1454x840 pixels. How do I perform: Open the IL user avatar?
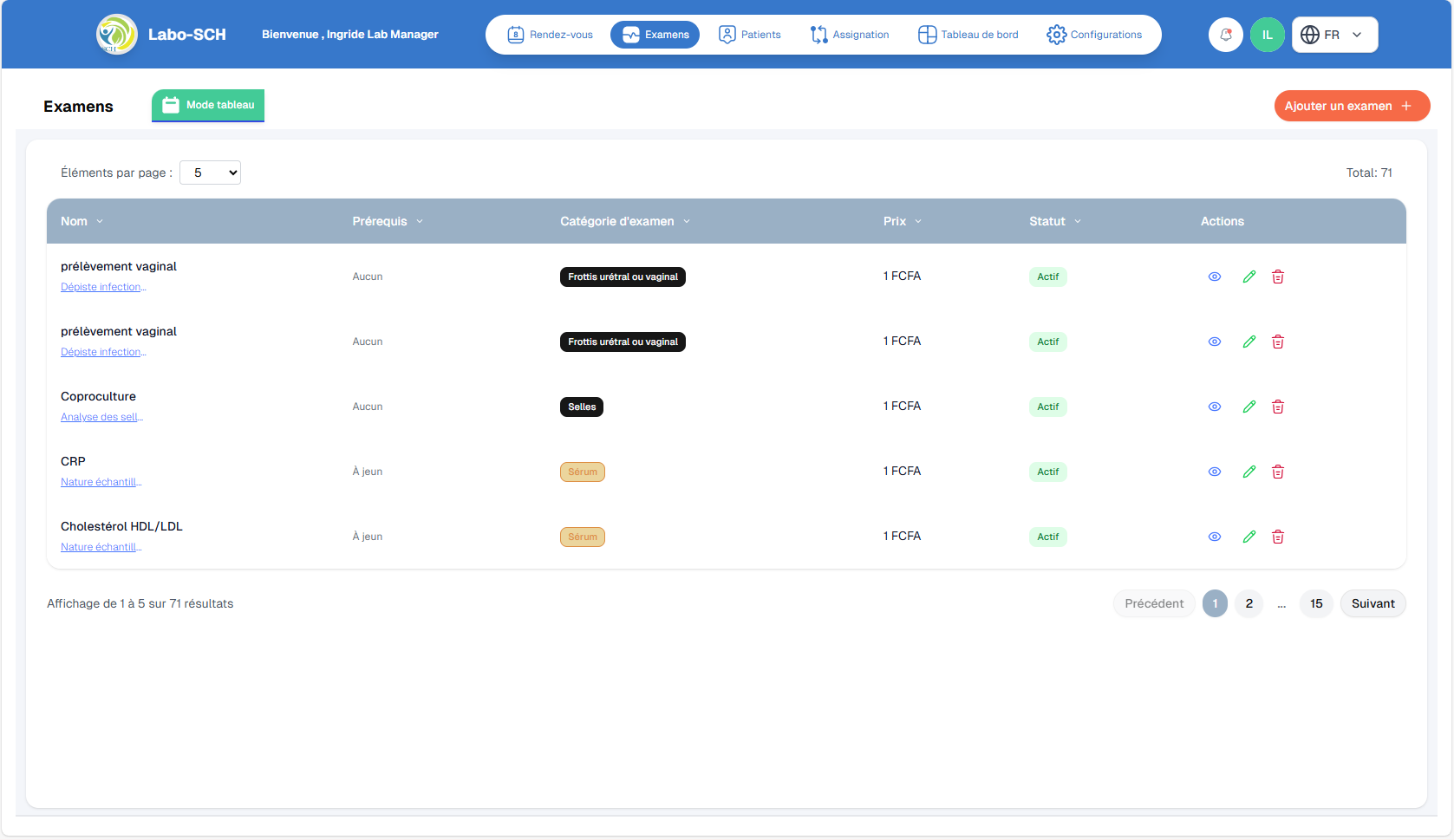1267,35
